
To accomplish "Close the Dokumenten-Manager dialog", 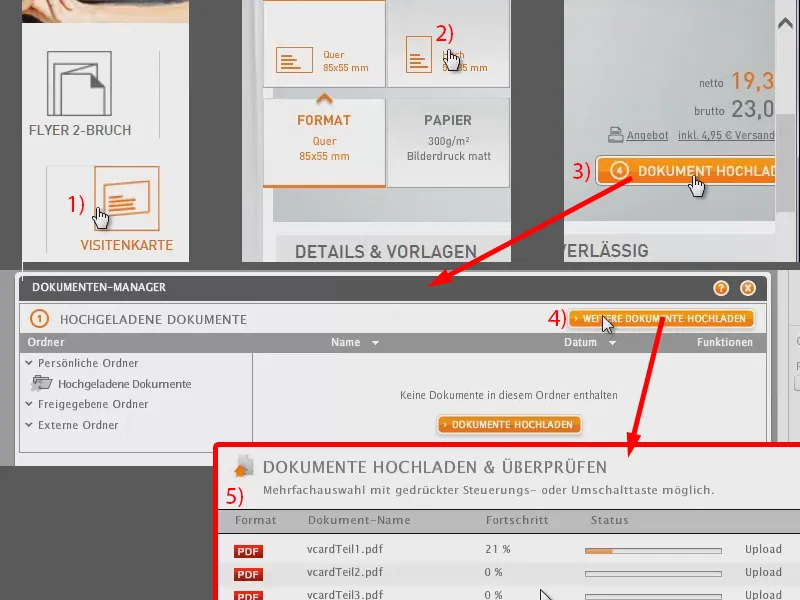I will tap(748, 288).
